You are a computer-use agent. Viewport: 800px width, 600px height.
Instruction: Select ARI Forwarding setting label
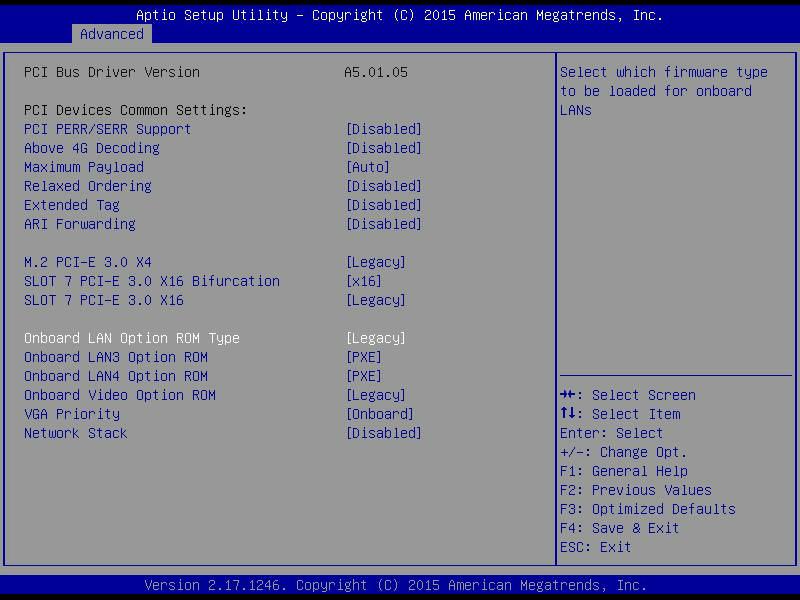click(79, 224)
